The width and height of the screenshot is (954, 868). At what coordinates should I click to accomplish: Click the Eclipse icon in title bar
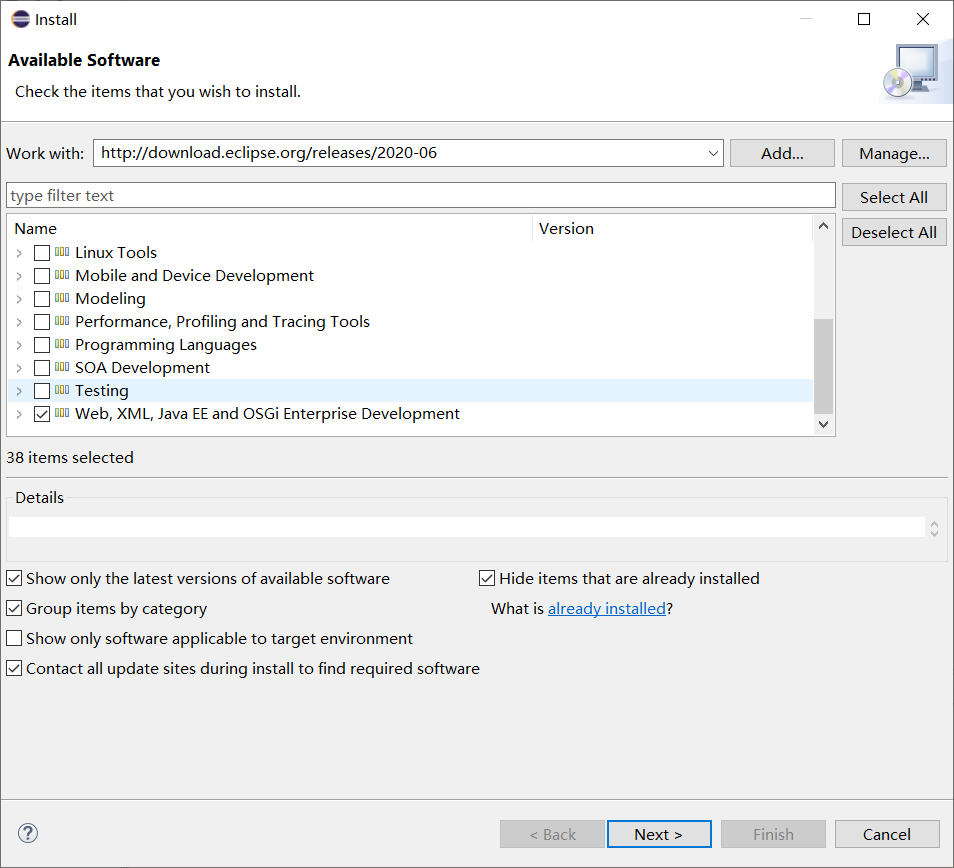coord(20,19)
